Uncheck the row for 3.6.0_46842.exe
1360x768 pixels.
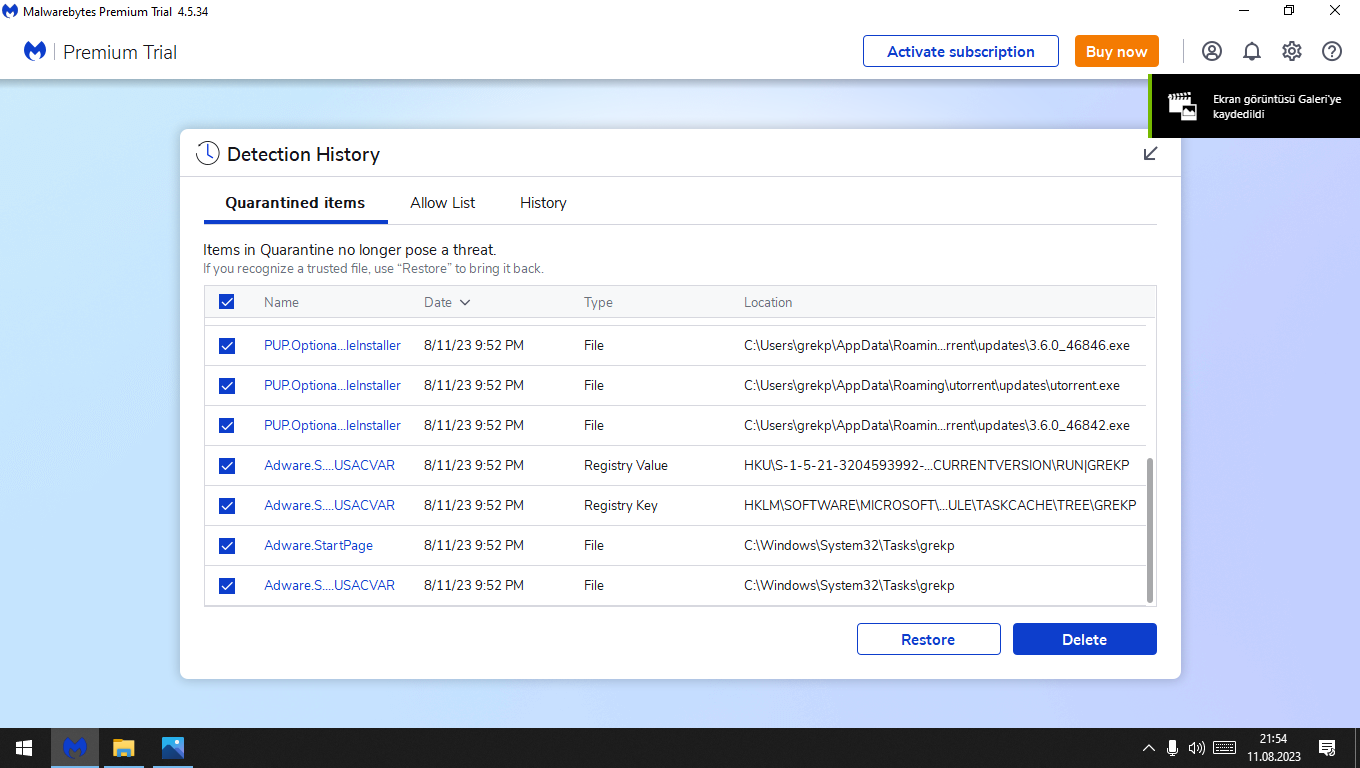(x=226, y=426)
